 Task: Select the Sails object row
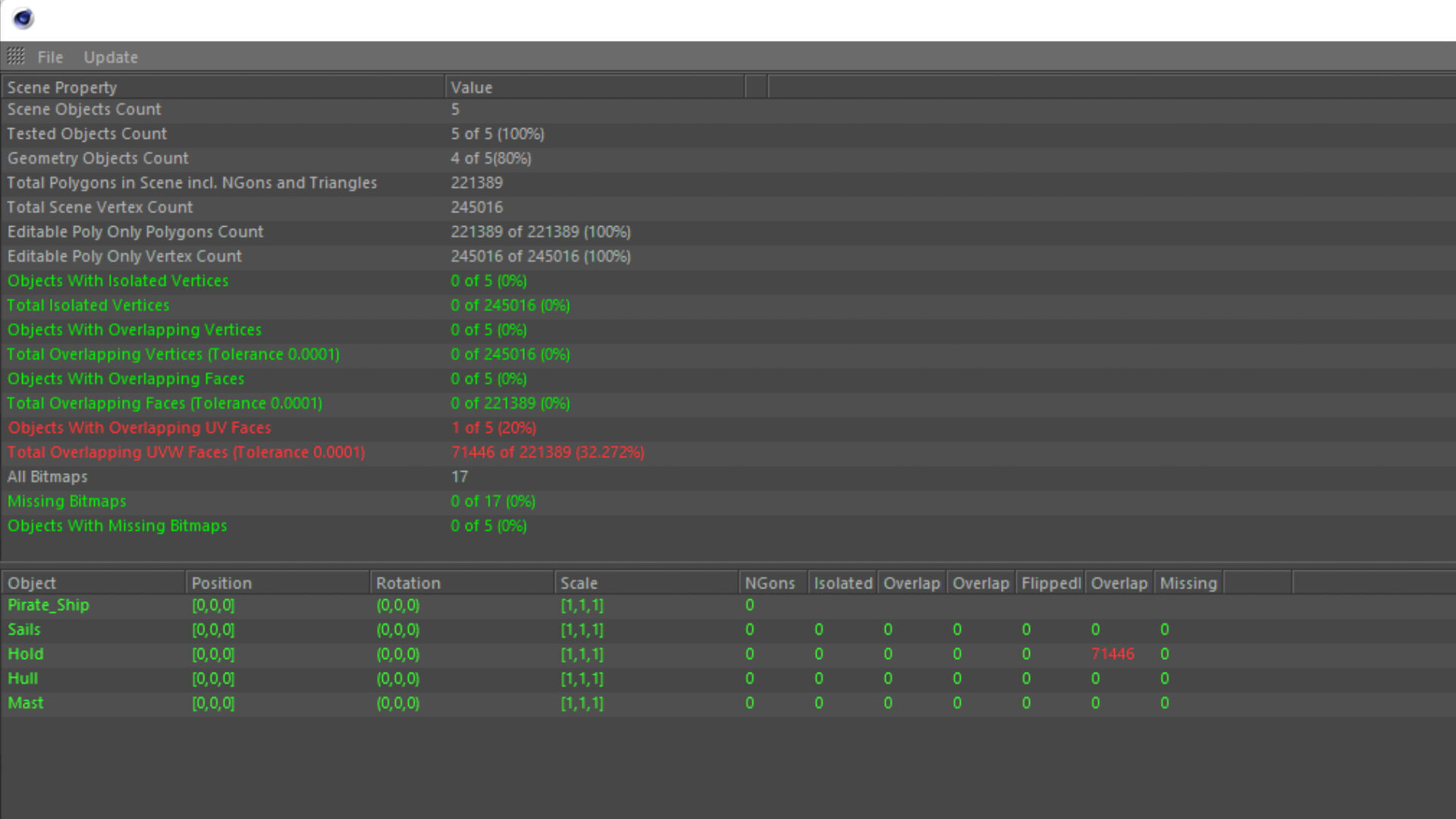24,629
